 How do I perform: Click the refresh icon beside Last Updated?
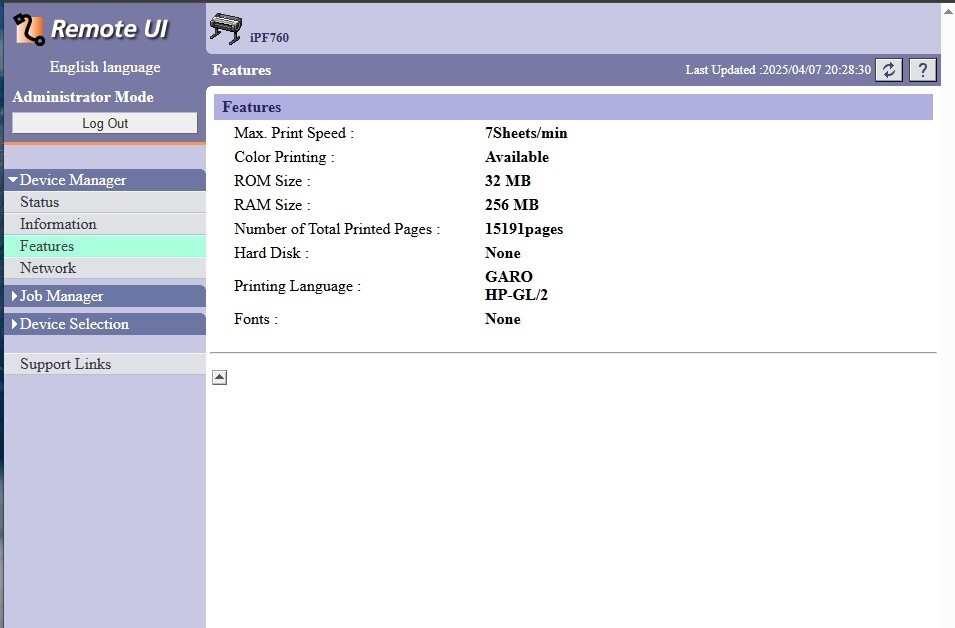889,70
